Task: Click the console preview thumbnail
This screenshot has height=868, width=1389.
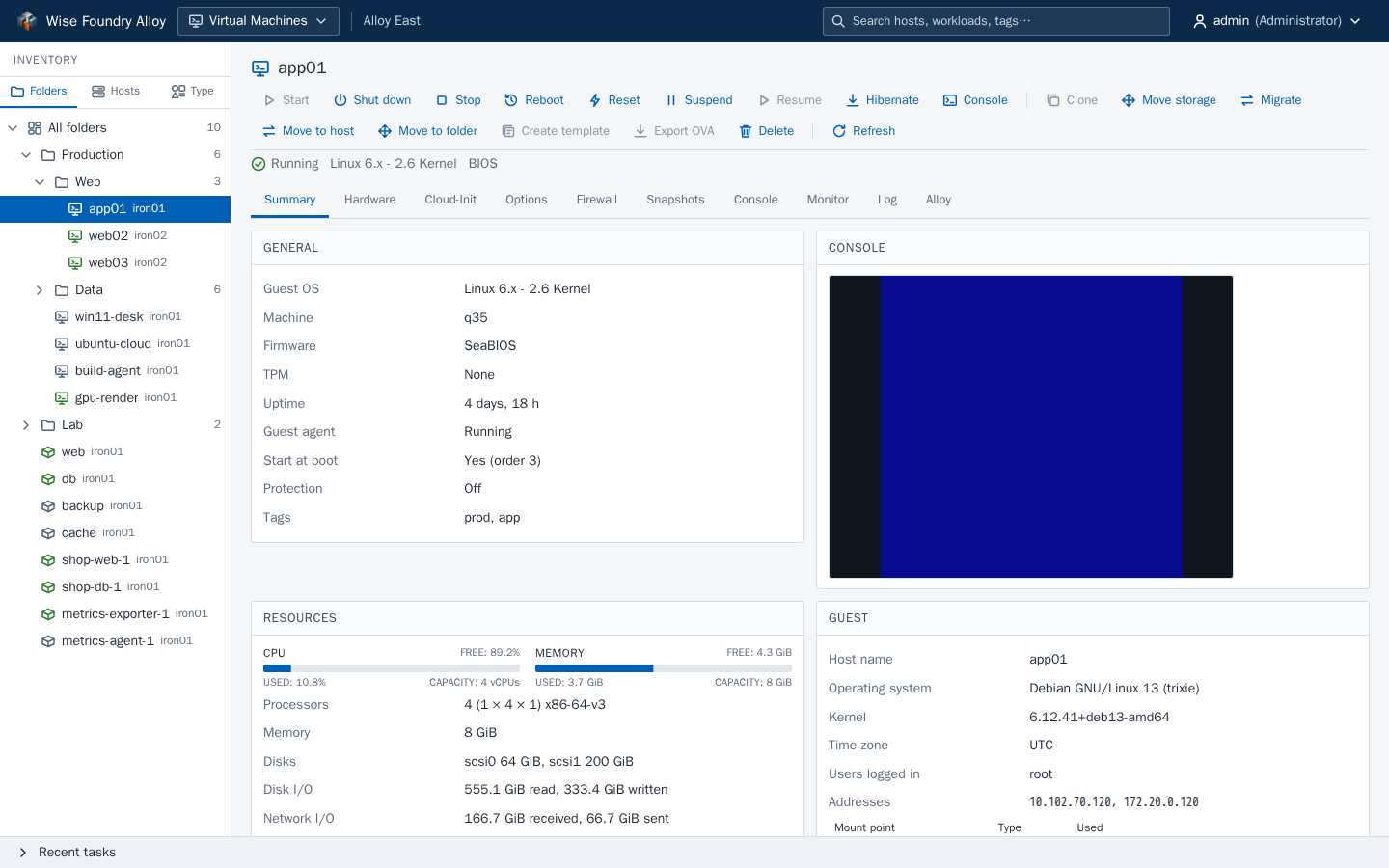Action: (x=1031, y=427)
